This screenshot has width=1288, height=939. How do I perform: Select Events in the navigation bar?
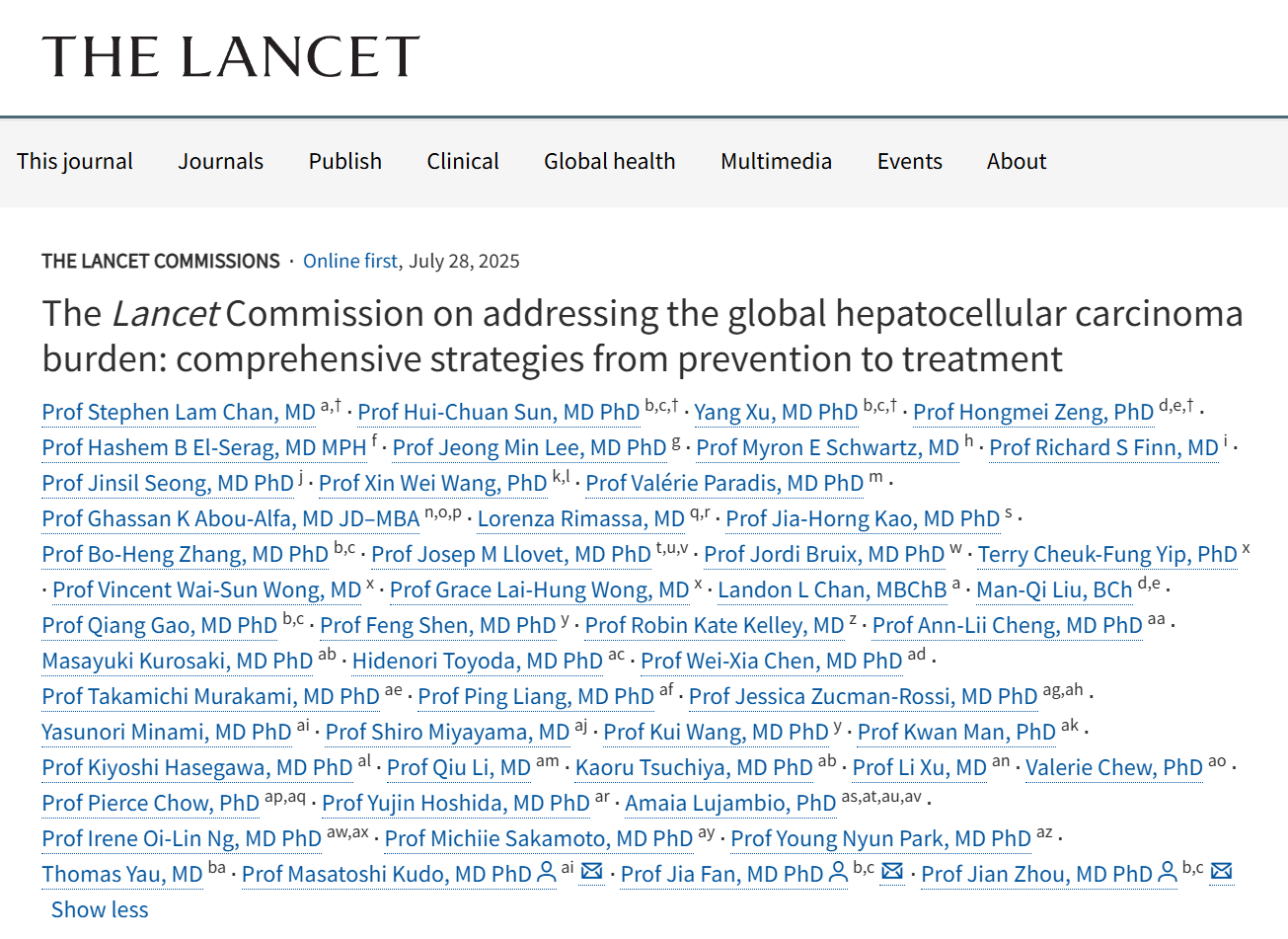tap(909, 161)
